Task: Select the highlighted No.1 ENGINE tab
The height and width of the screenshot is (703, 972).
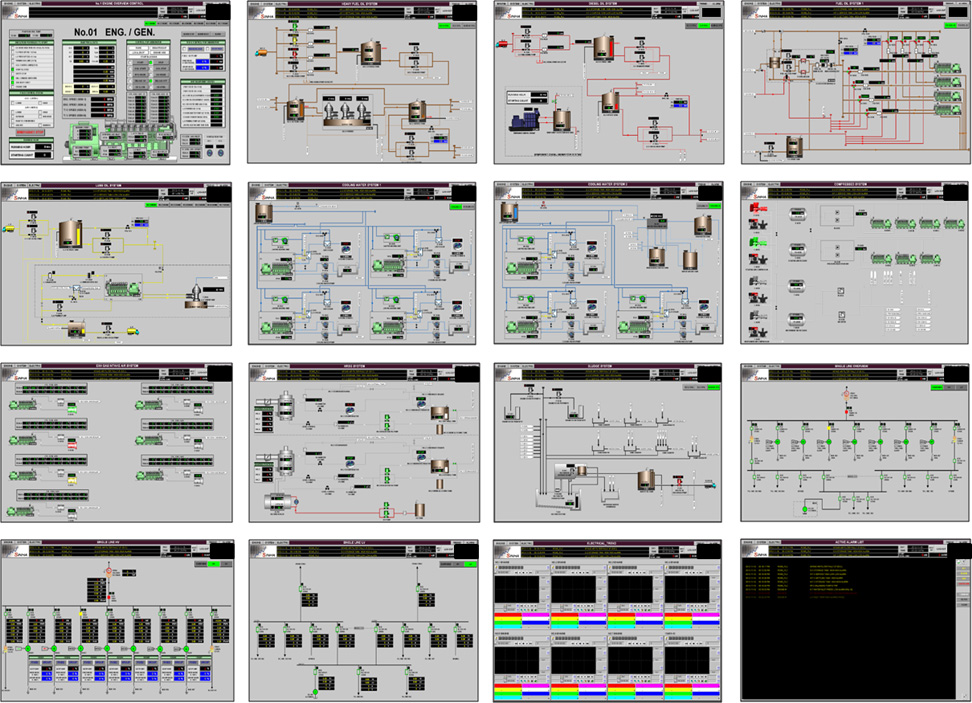Action: click(x=149, y=23)
